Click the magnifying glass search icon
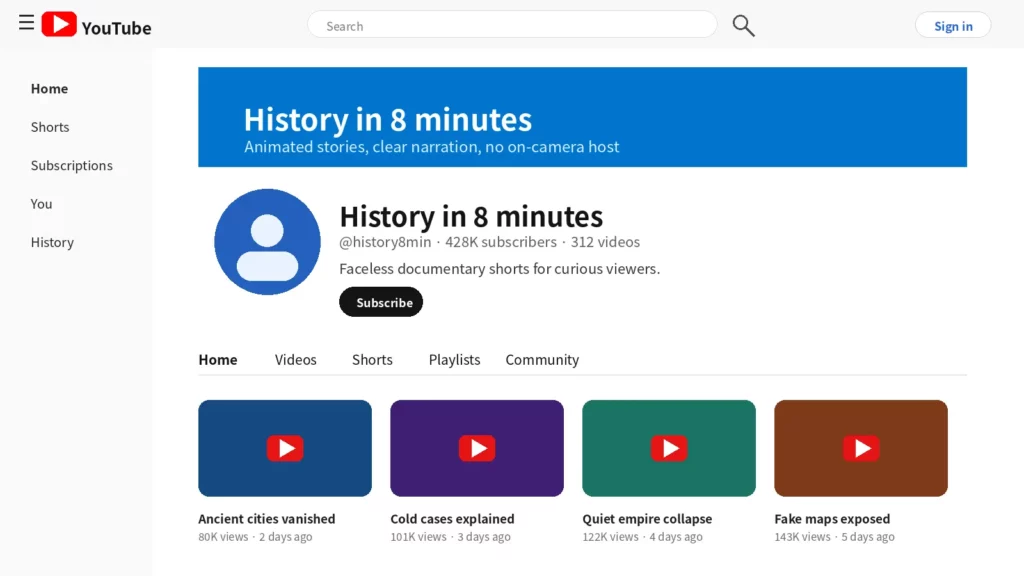Image resolution: width=1024 pixels, height=576 pixels. coord(743,26)
